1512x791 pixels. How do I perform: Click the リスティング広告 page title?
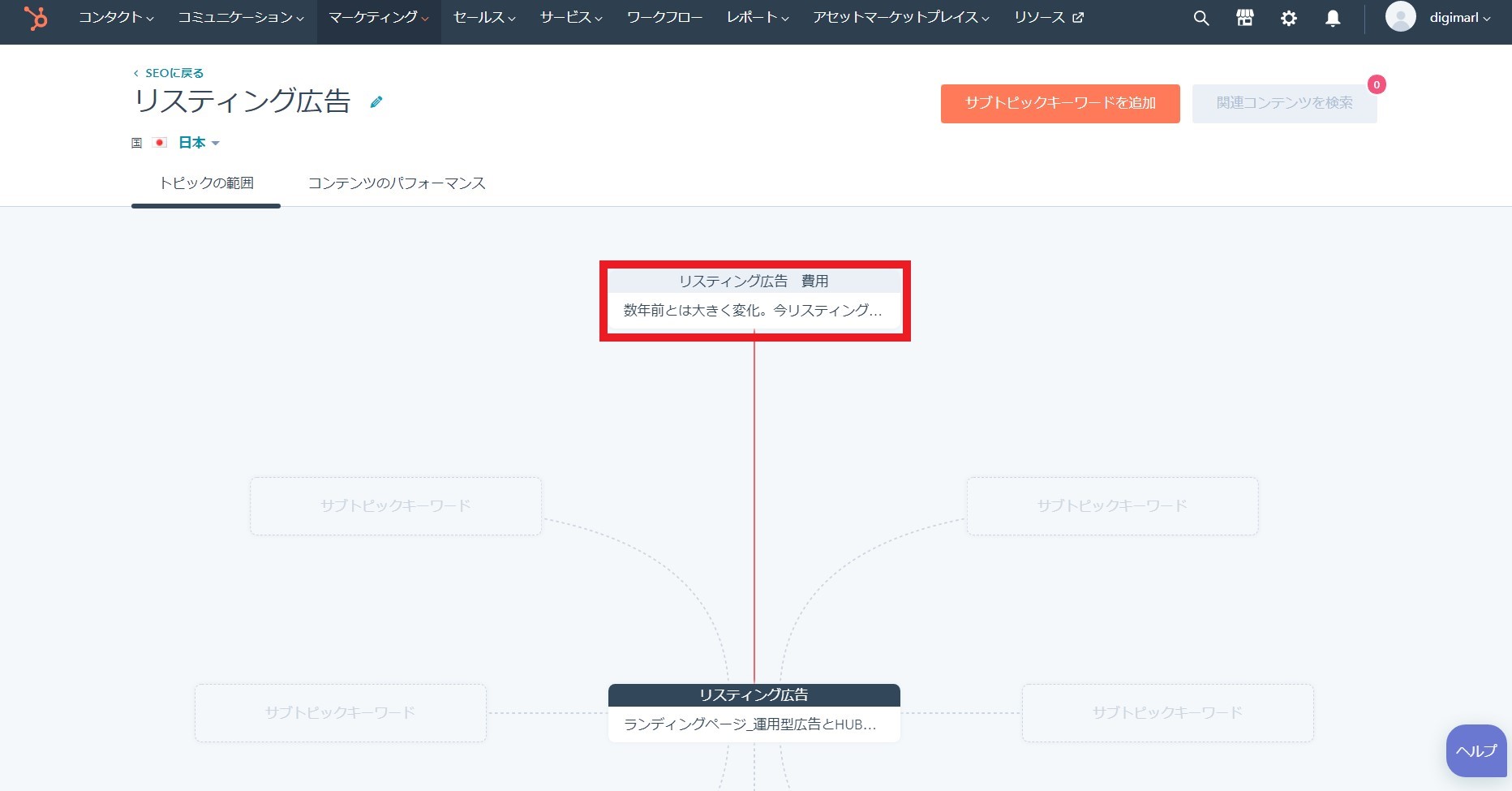point(243,101)
